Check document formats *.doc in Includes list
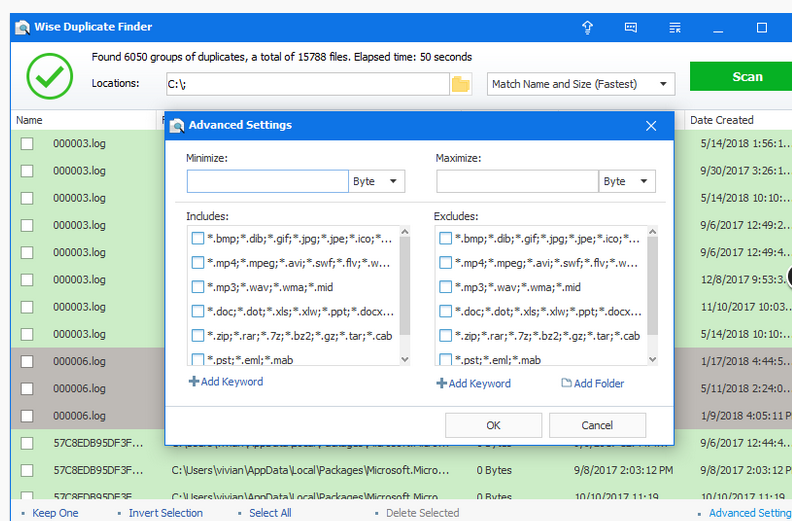 click(197, 311)
